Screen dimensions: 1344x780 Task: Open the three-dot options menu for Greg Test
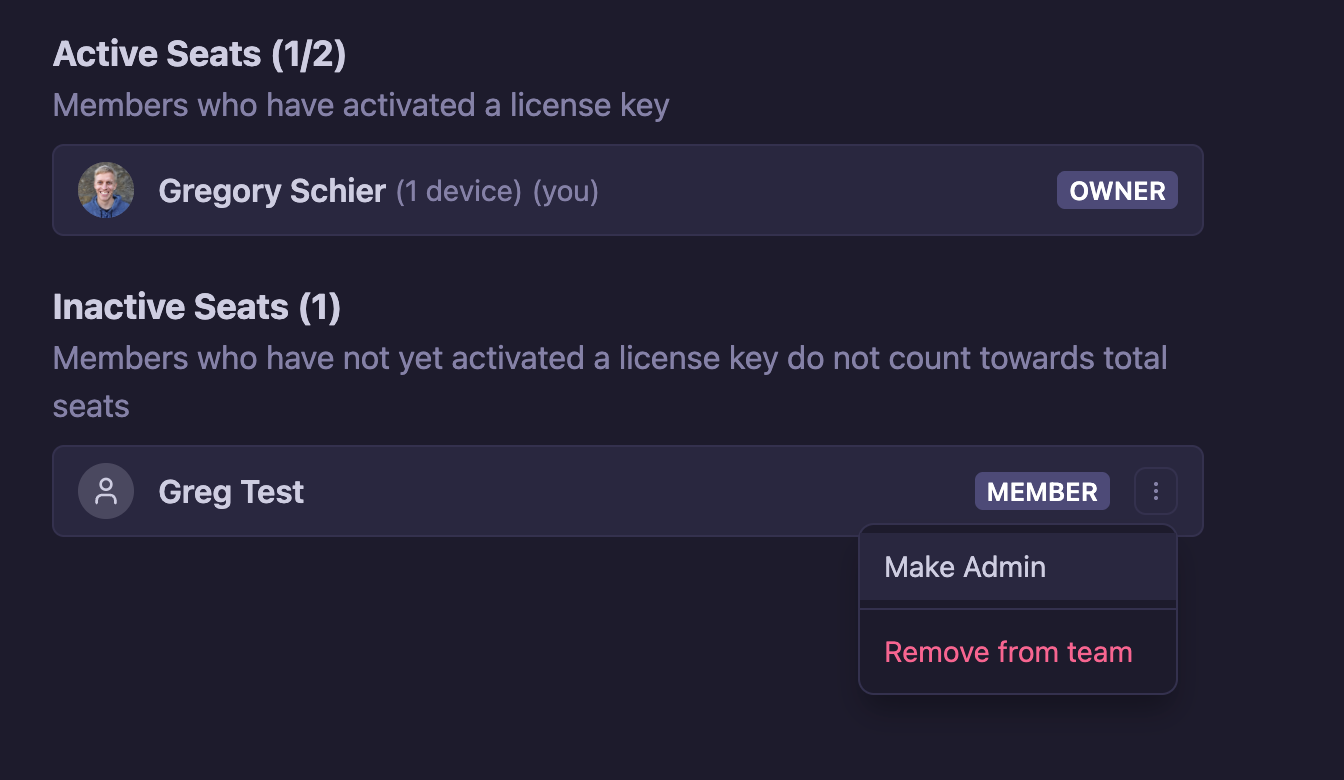point(1156,491)
